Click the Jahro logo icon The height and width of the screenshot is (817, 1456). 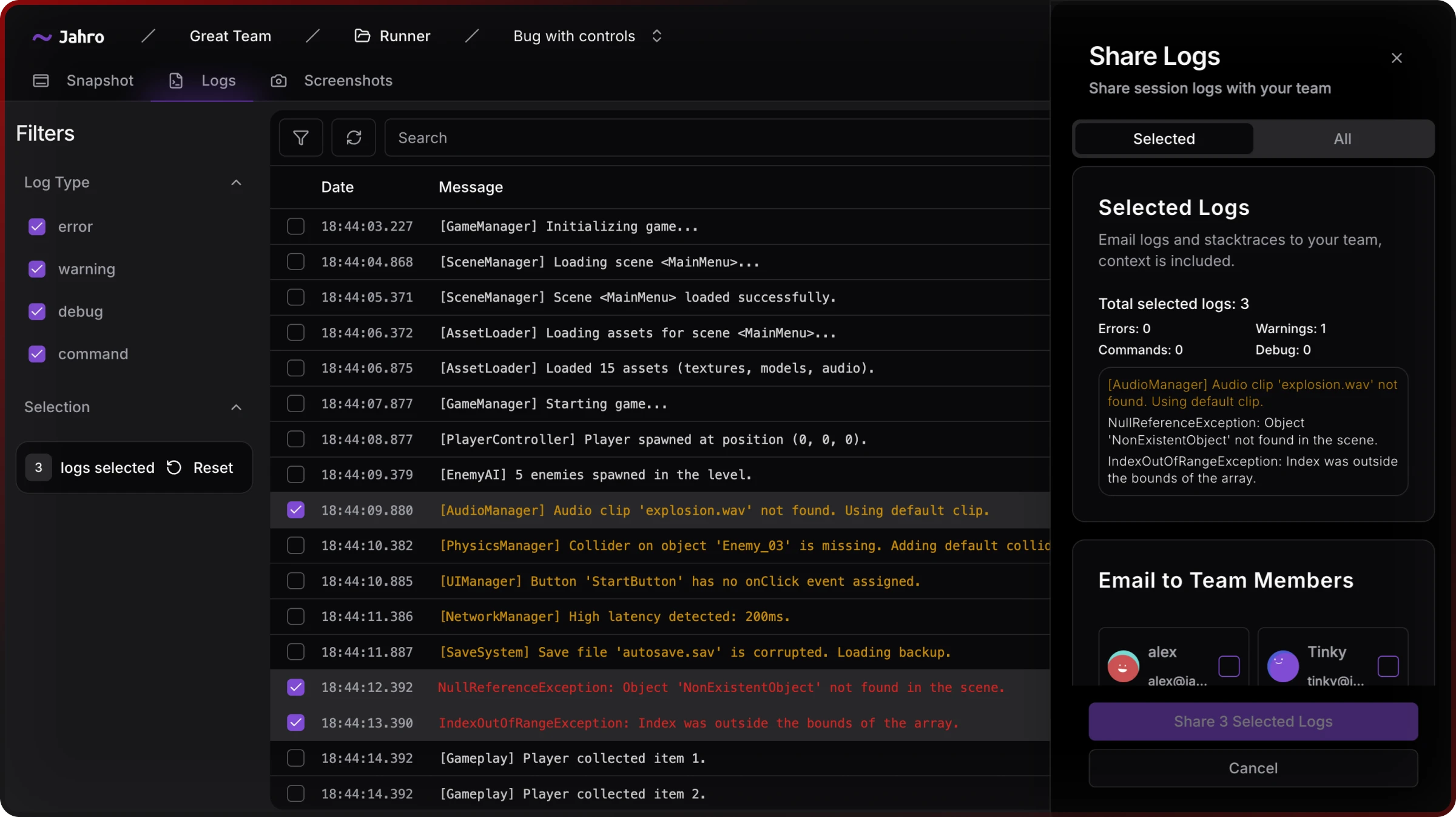pyautogui.click(x=41, y=37)
